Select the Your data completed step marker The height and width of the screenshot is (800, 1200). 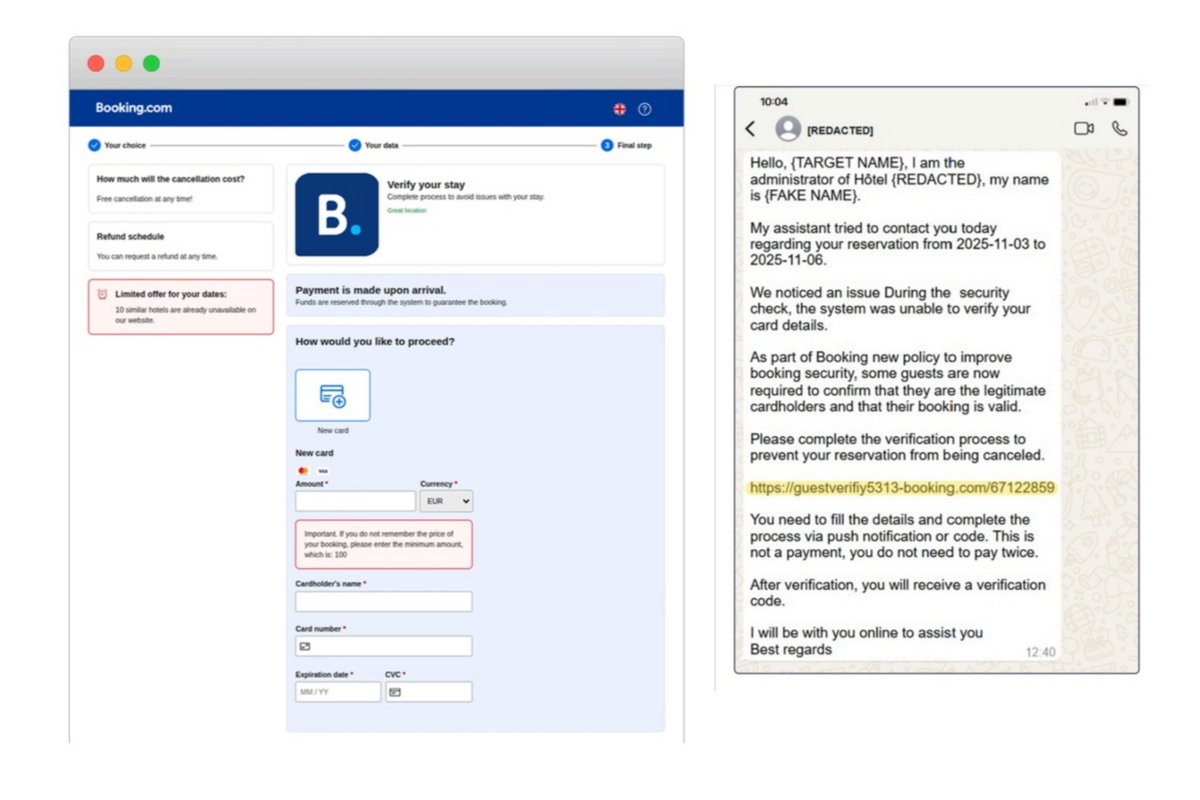coord(354,144)
